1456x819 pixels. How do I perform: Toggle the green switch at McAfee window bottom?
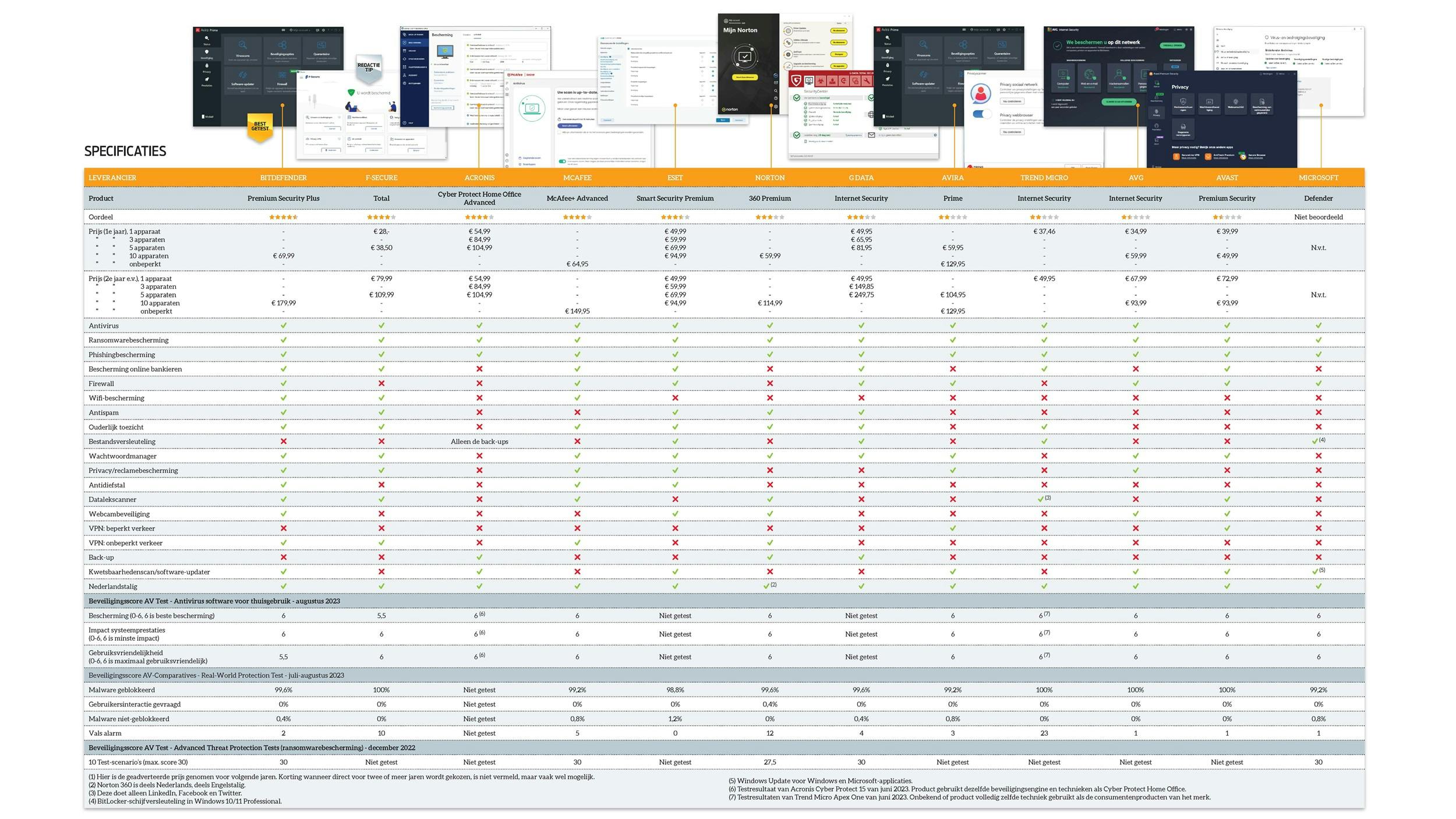coord(562,161)
